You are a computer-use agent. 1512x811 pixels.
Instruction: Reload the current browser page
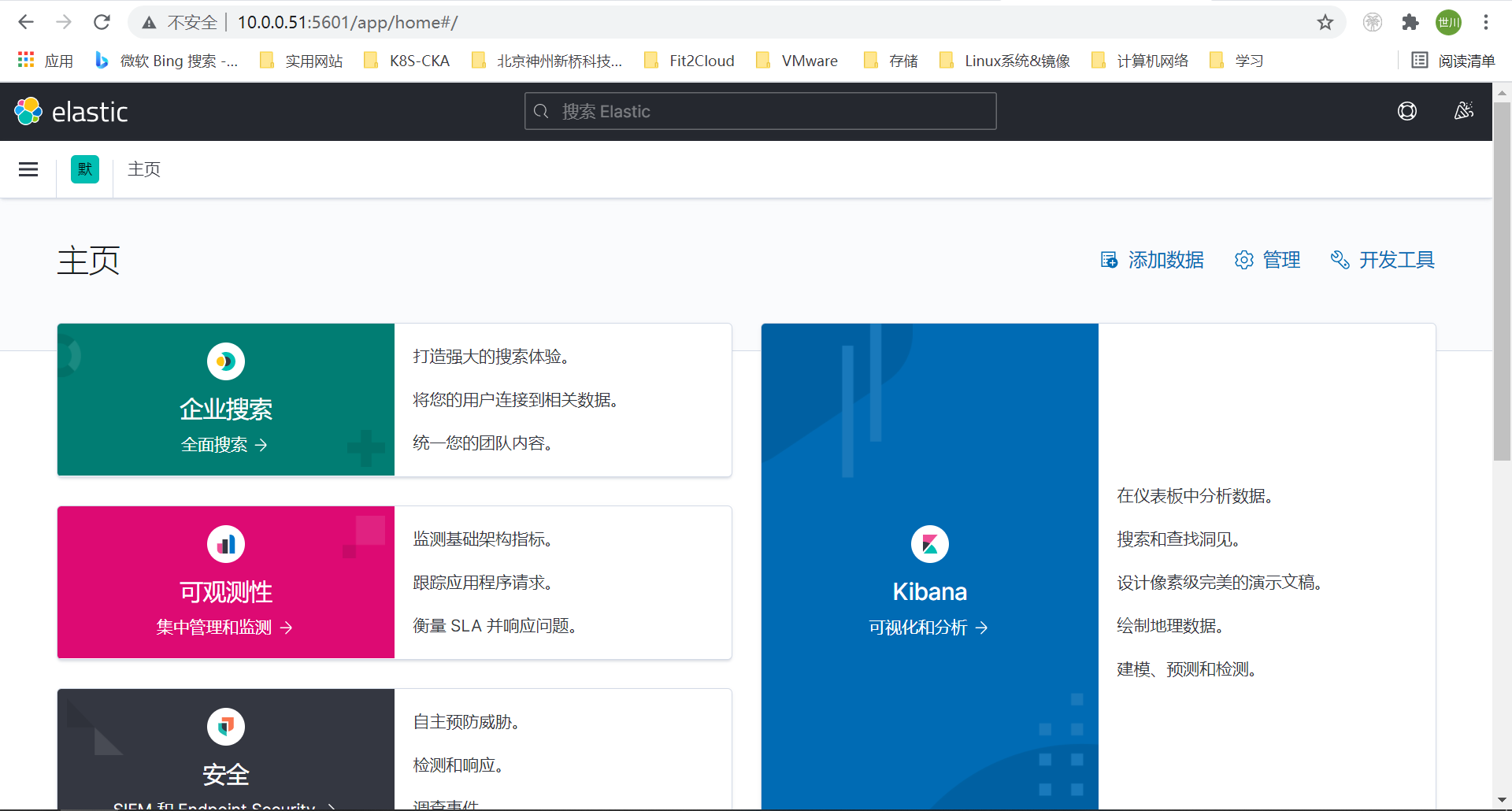point(102,22)
